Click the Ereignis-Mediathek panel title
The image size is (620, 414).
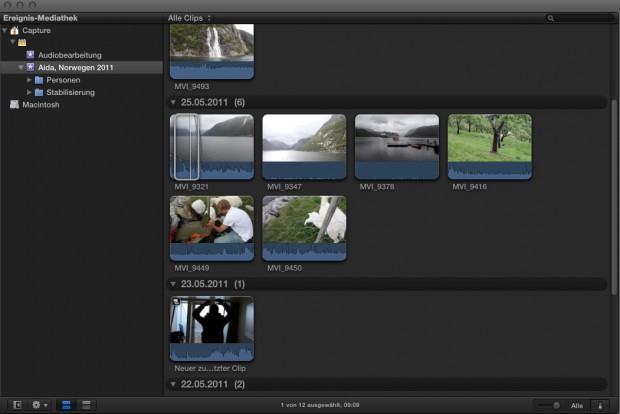[x=40, y=18]
